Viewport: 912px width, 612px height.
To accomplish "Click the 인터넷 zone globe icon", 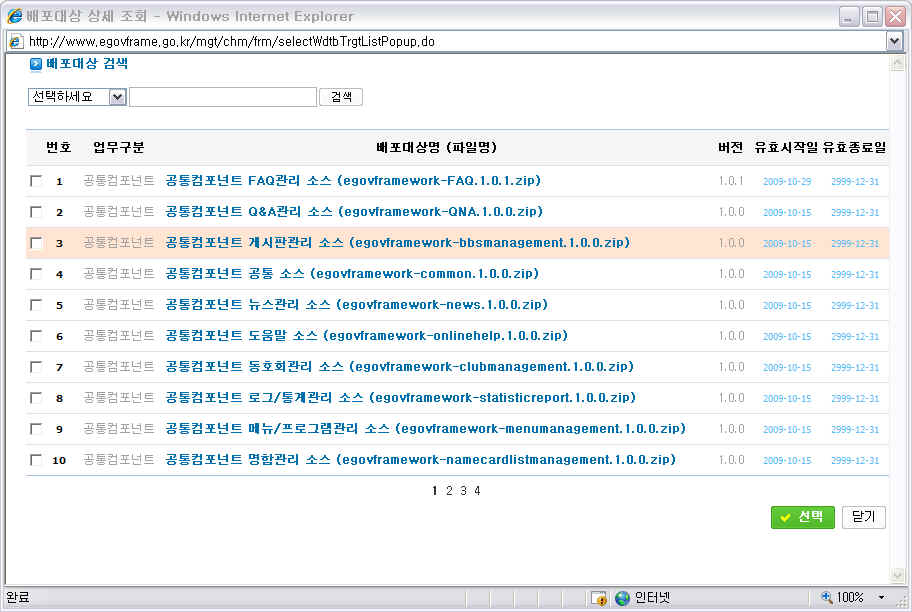I will 623,598.
